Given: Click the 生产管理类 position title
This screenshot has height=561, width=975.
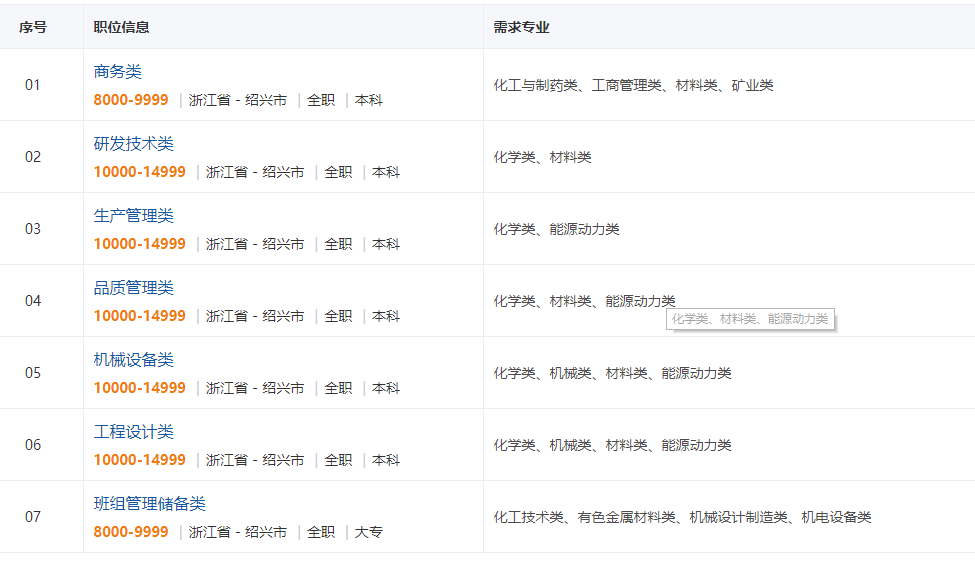Looking at the screenshot, I should click(x=134, y=216).
